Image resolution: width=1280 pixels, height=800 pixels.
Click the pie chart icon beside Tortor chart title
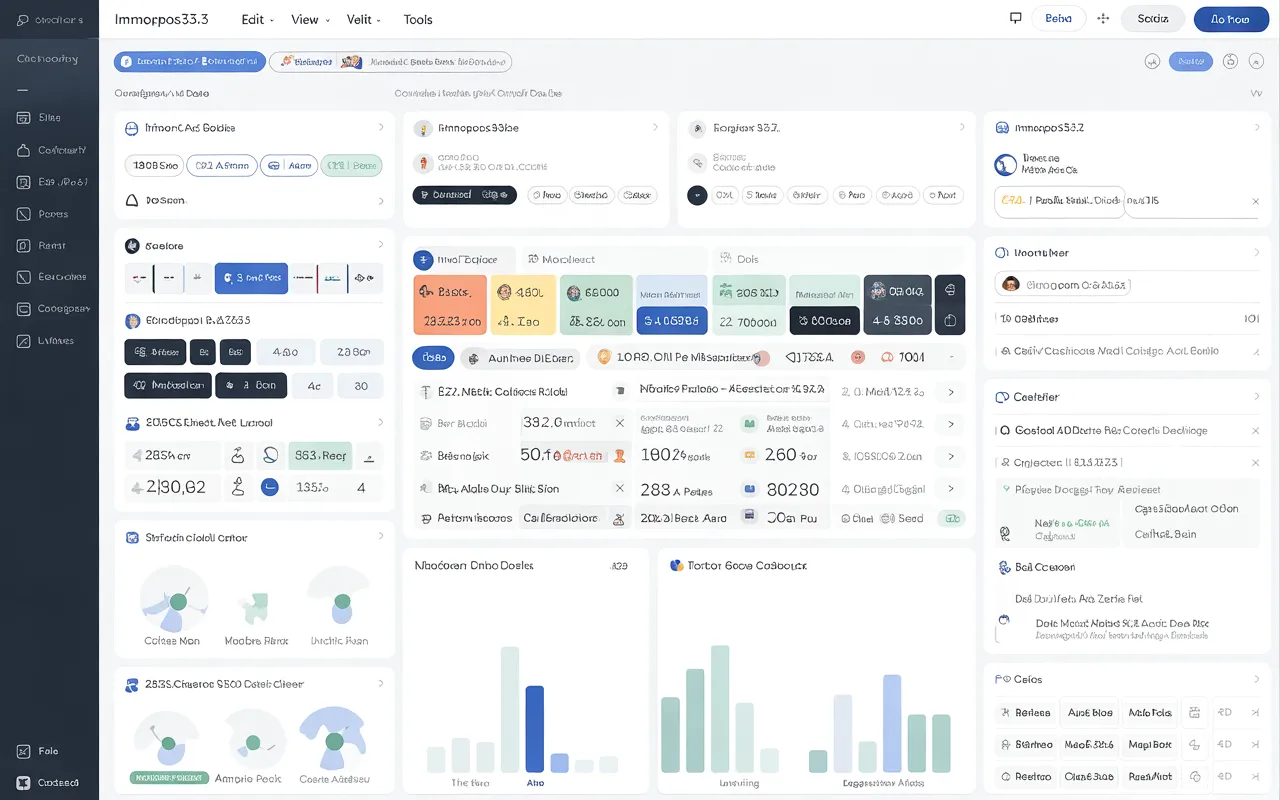677,565
